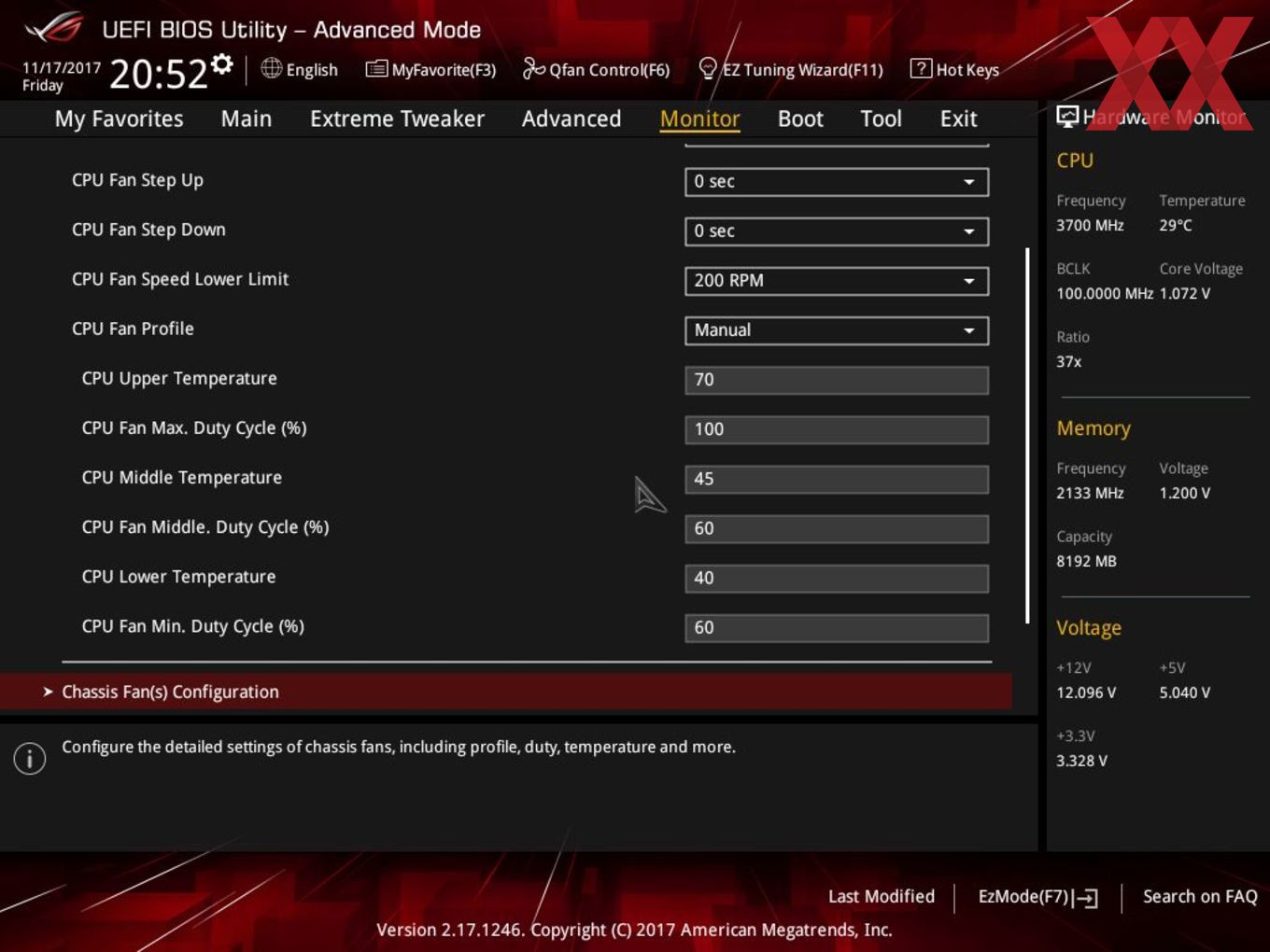
Task: Select the CPU Fan Step Up label
Action: click(137, 180)
